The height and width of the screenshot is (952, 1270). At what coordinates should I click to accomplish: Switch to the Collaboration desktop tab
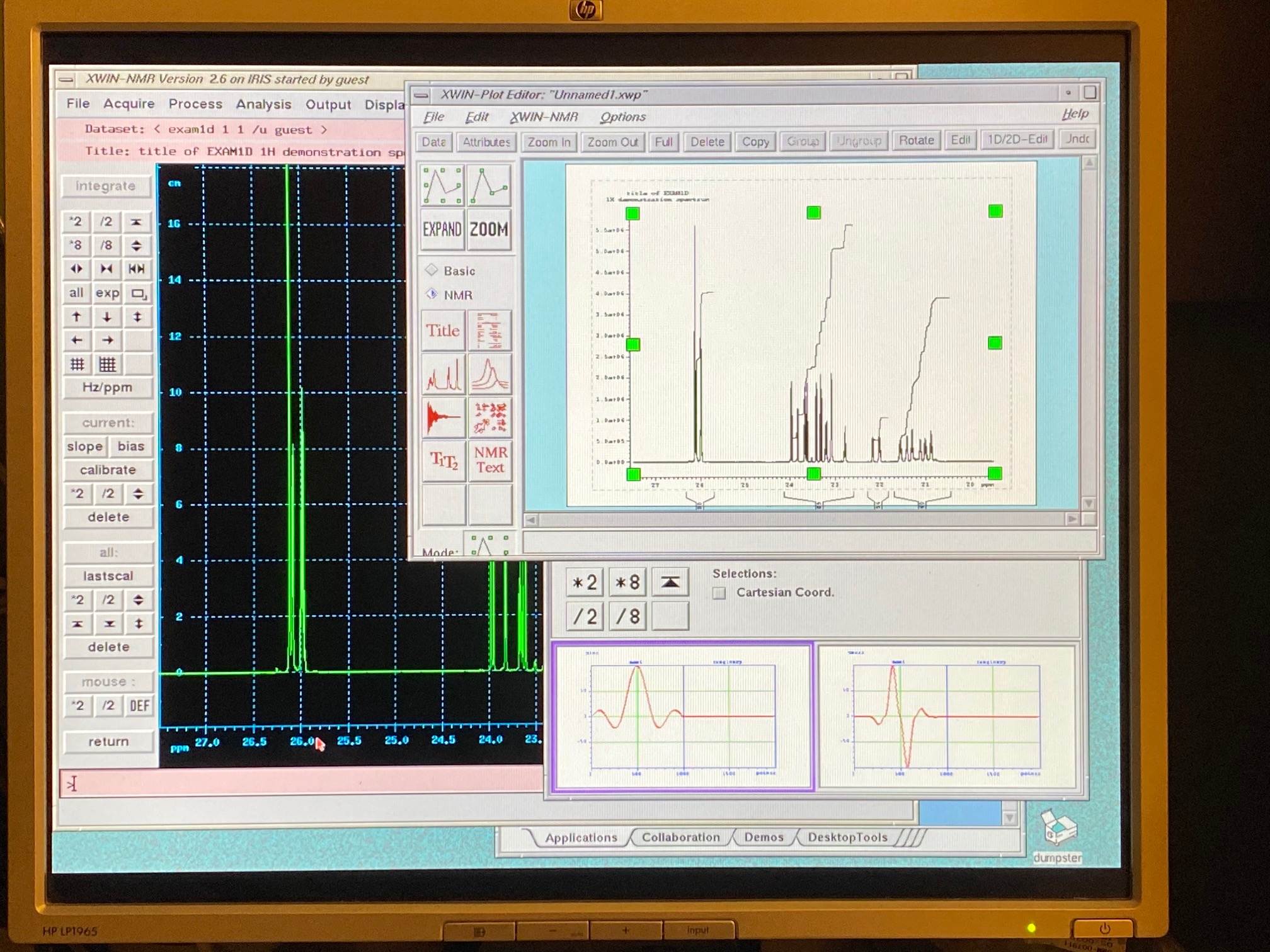(x=680, y=837)
